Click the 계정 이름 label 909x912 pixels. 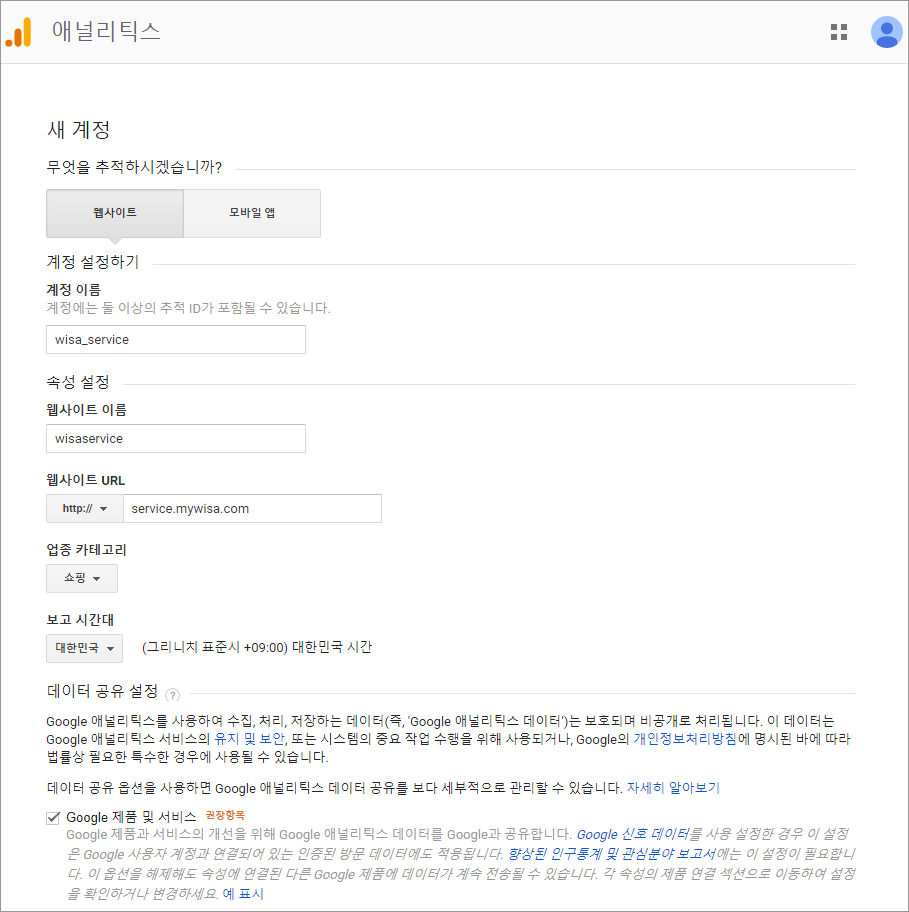pos(73,289)
